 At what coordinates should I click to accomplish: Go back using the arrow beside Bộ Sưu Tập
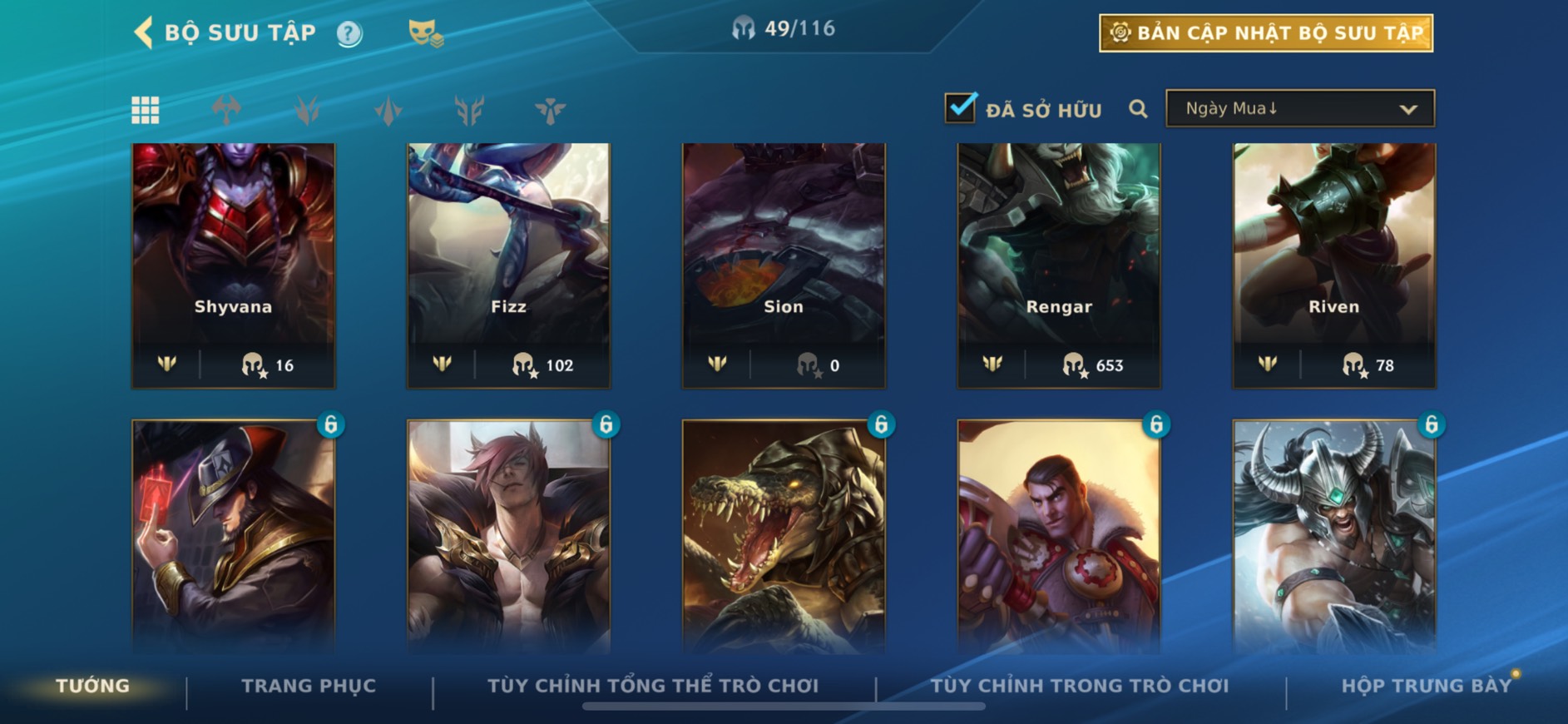tap(143, 33)
